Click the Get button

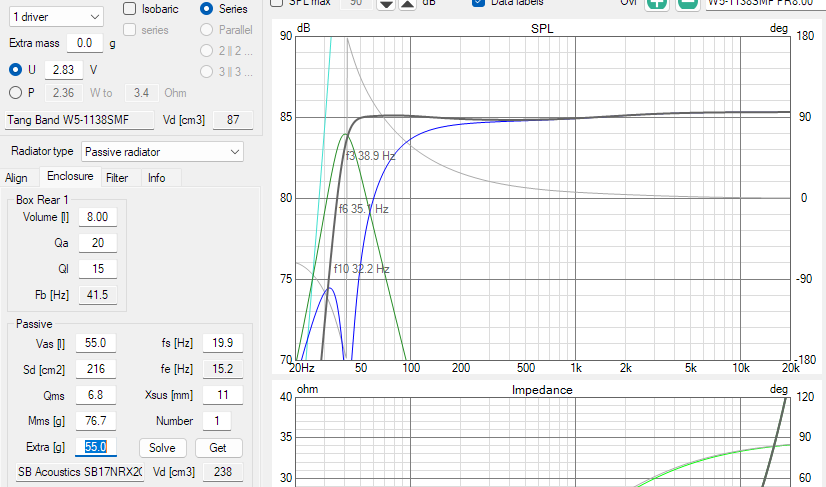218,448
